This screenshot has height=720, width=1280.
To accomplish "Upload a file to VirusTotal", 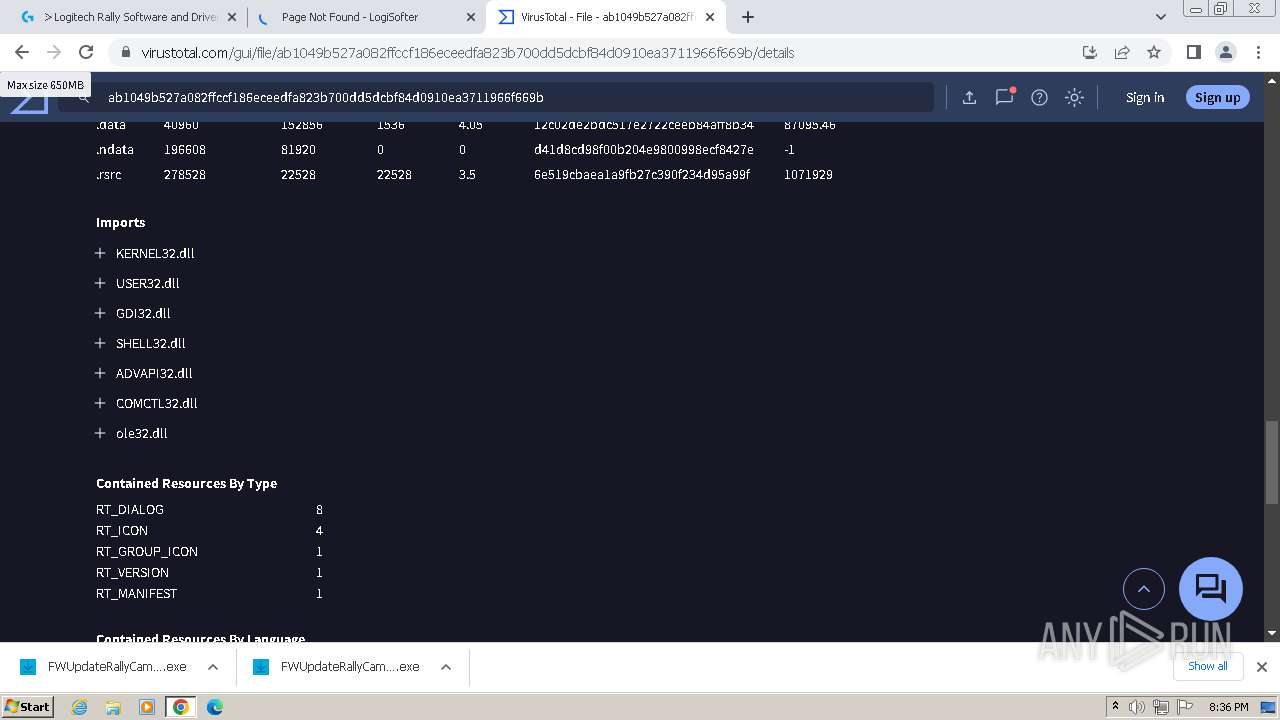I will tap(969, 97).
